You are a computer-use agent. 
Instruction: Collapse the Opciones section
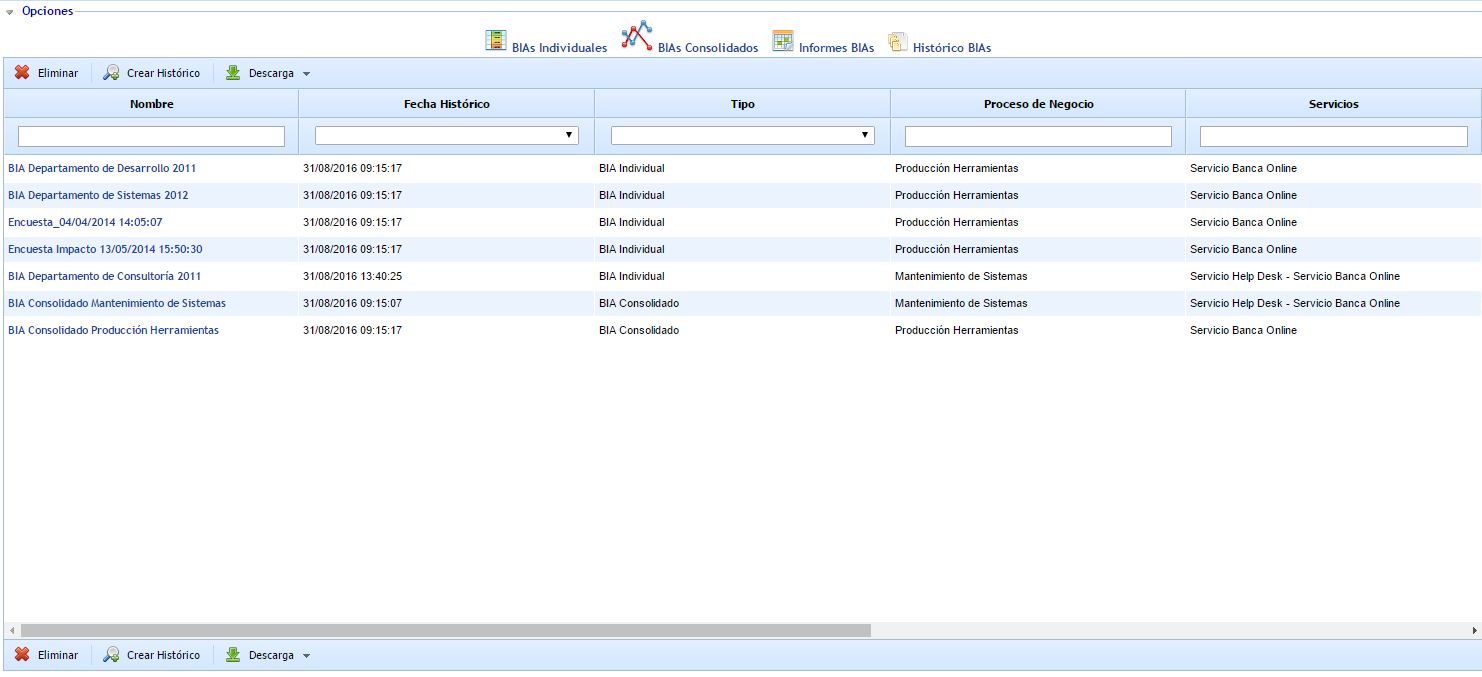coord(10,12)
